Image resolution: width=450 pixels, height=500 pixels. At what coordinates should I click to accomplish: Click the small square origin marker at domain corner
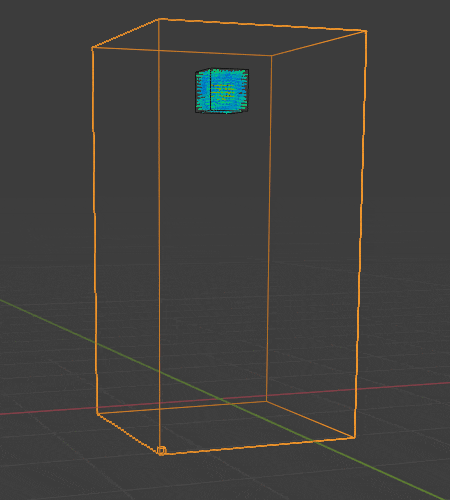tap(161, 451)
